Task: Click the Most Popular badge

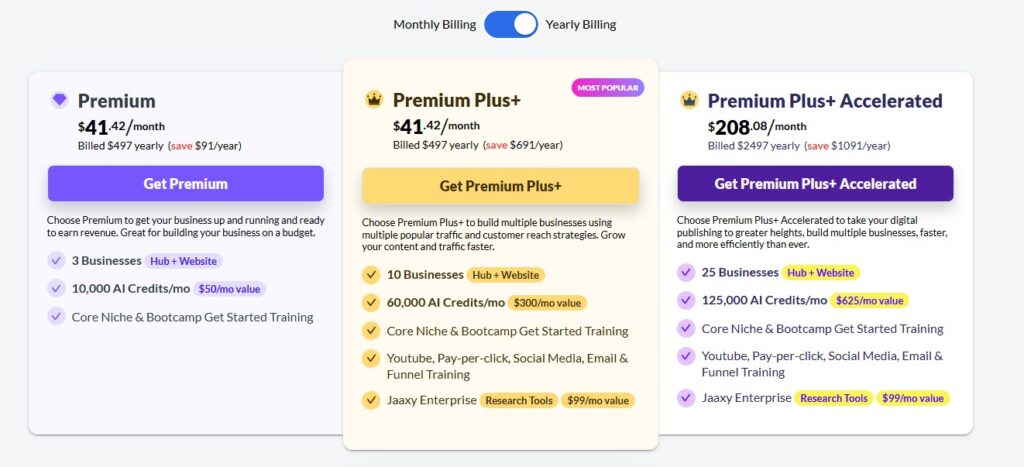Action: 607,88
